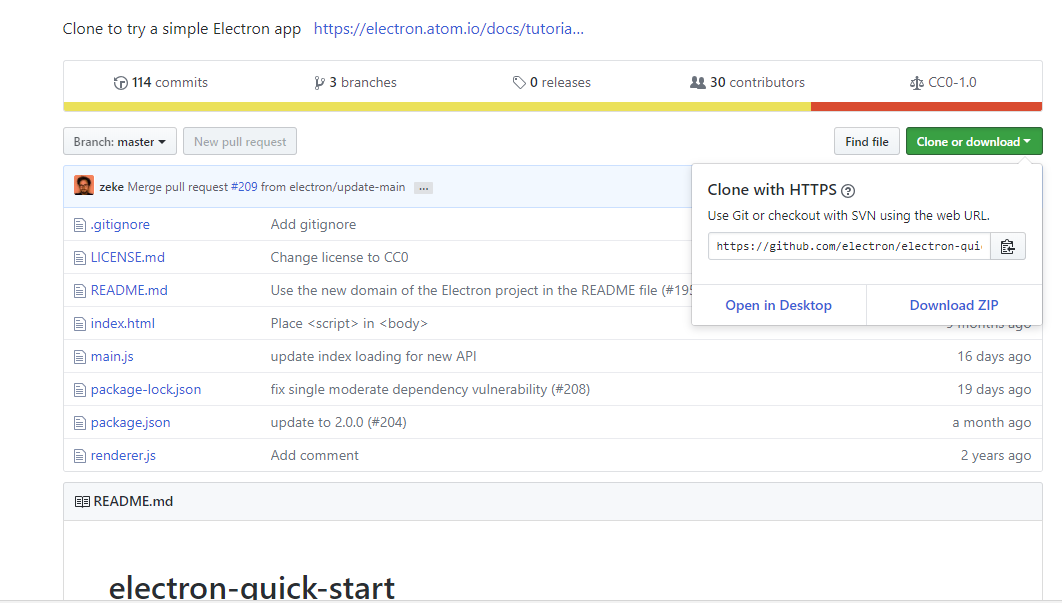
Task: Click the contributors people icon
Action: point(698,83)
